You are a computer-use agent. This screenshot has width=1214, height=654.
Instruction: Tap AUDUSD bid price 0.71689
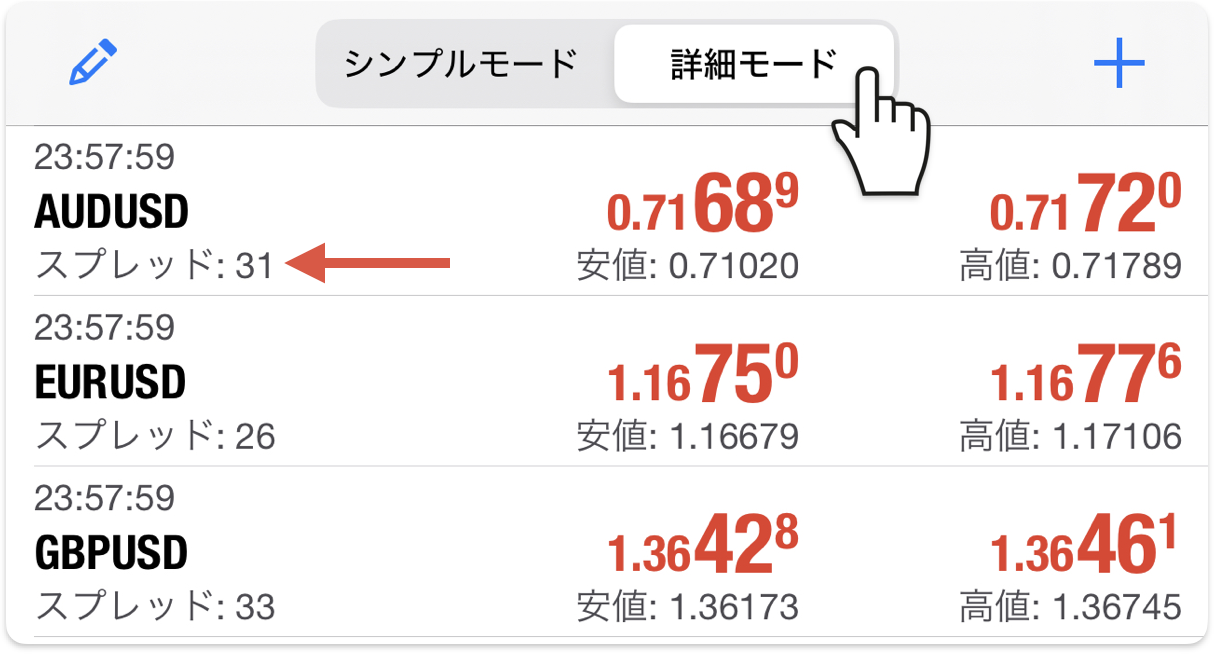703,205
